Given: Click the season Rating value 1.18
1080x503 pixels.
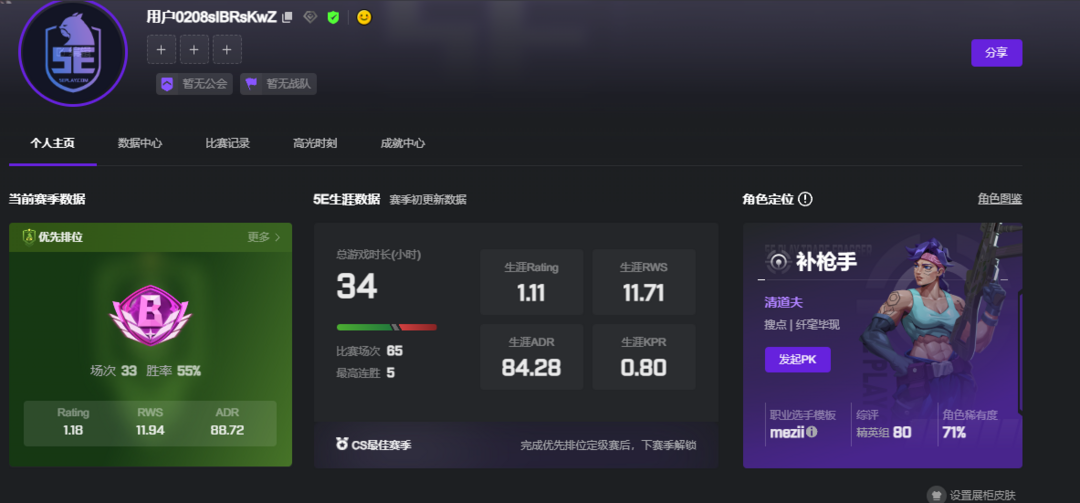Looking at the screenshot, I should [73, 431].
